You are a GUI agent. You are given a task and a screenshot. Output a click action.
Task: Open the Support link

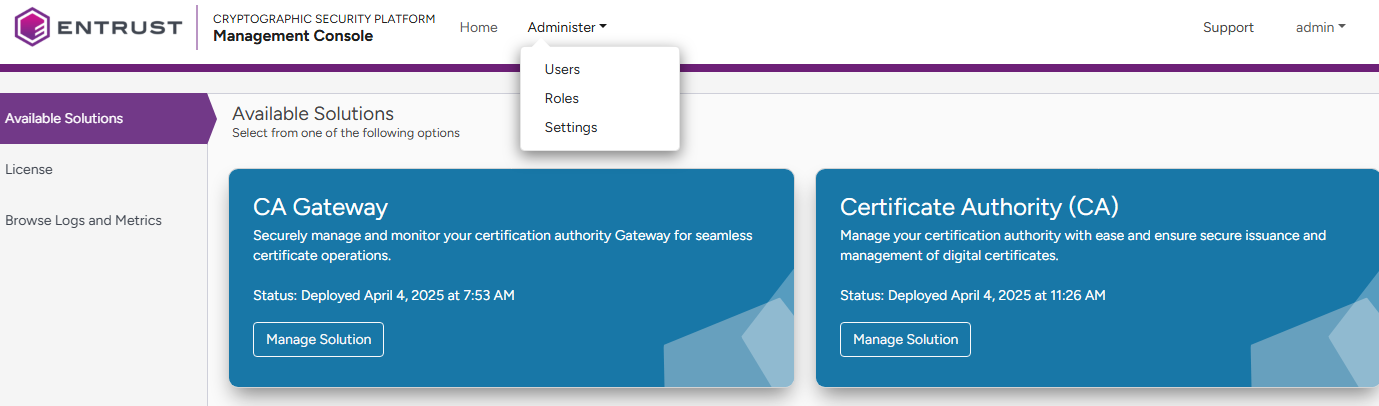pos(1228,28)
